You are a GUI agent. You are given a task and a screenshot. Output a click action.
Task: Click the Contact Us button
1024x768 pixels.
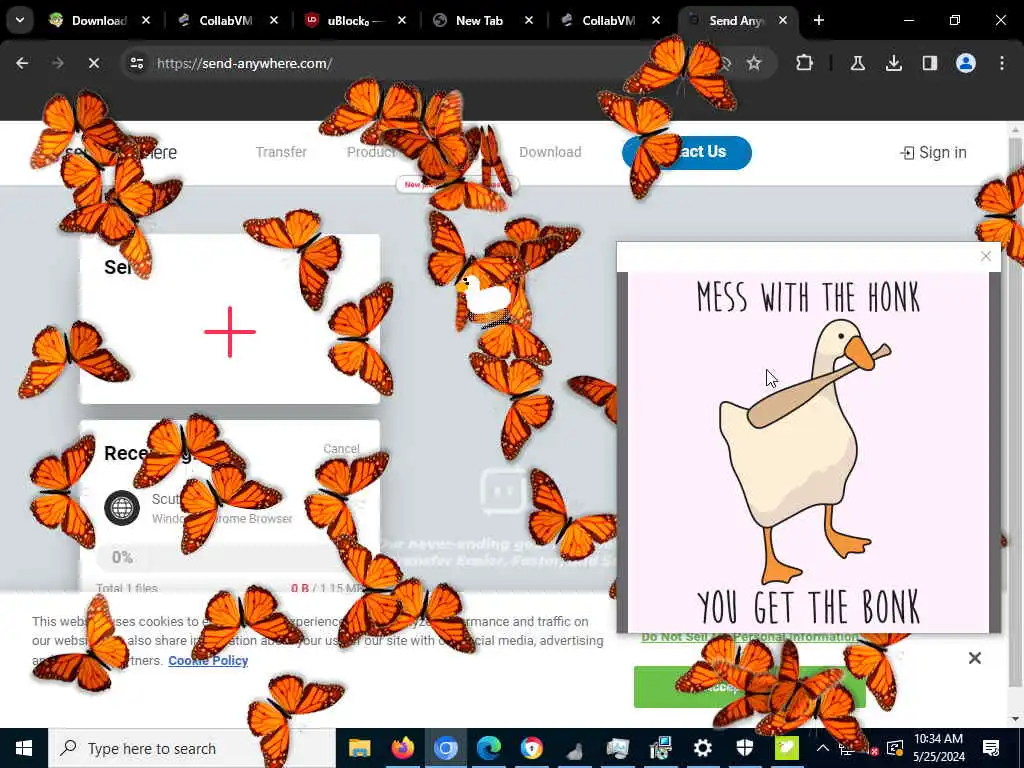coord(687,152)
